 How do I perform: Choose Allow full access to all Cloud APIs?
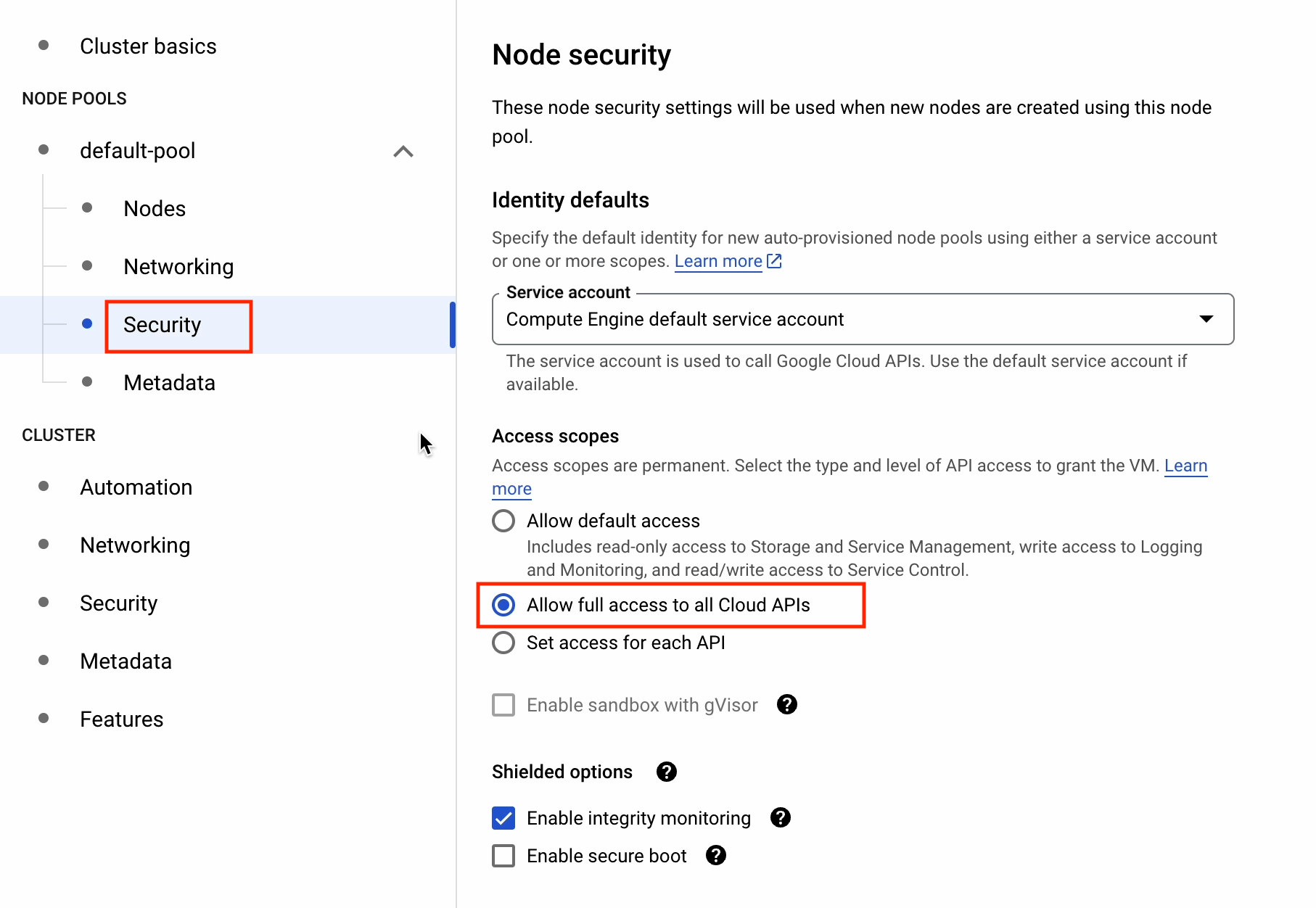pyautogui.click(x=503, y=605)
